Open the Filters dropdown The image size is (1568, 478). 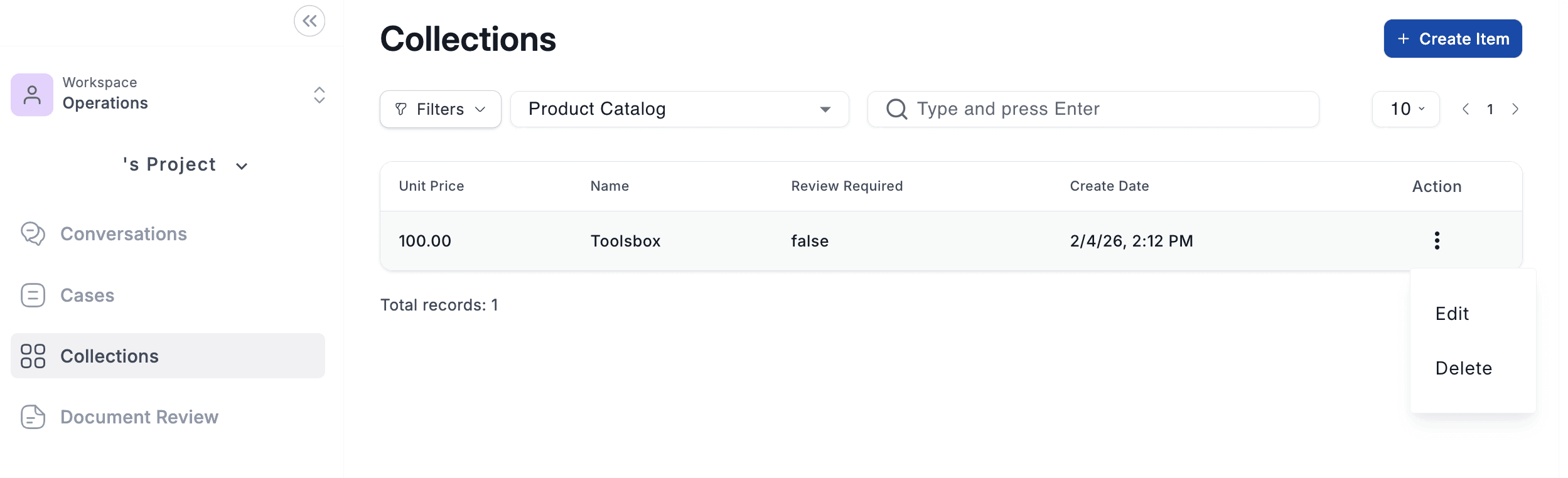440,109
